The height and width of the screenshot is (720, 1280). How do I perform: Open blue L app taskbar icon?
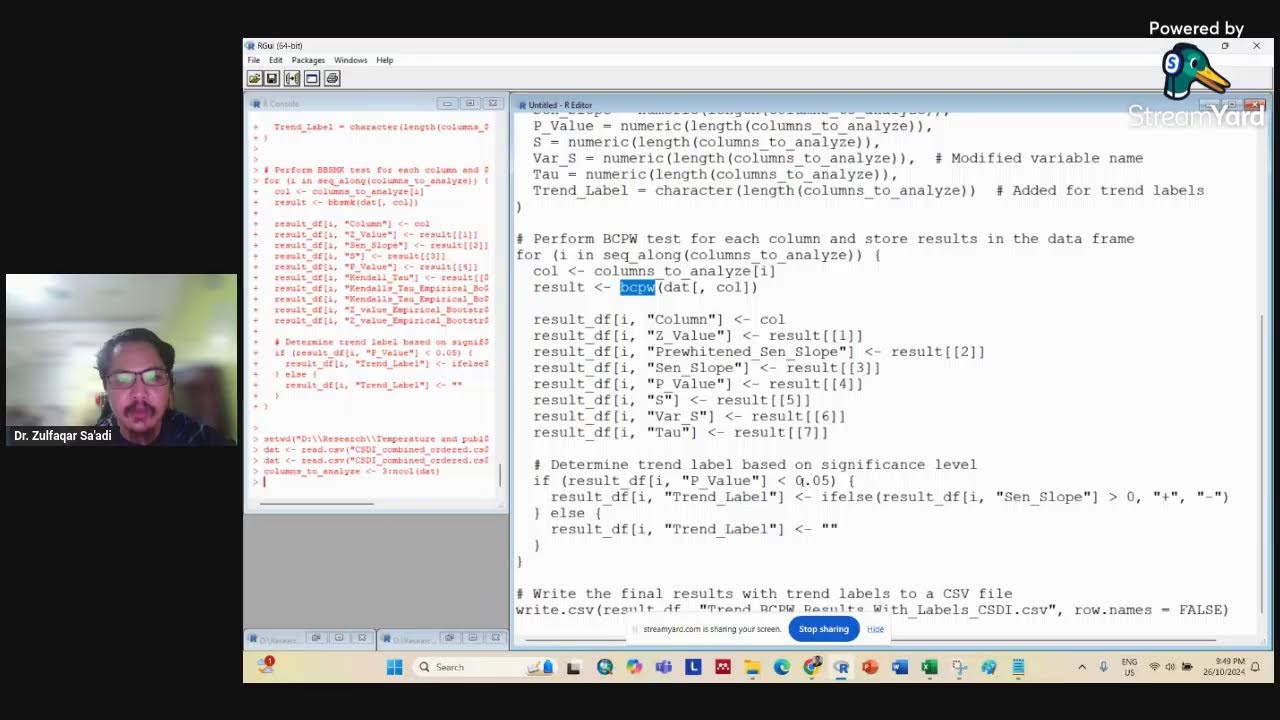pyautogui.click(x=693, y=667)
